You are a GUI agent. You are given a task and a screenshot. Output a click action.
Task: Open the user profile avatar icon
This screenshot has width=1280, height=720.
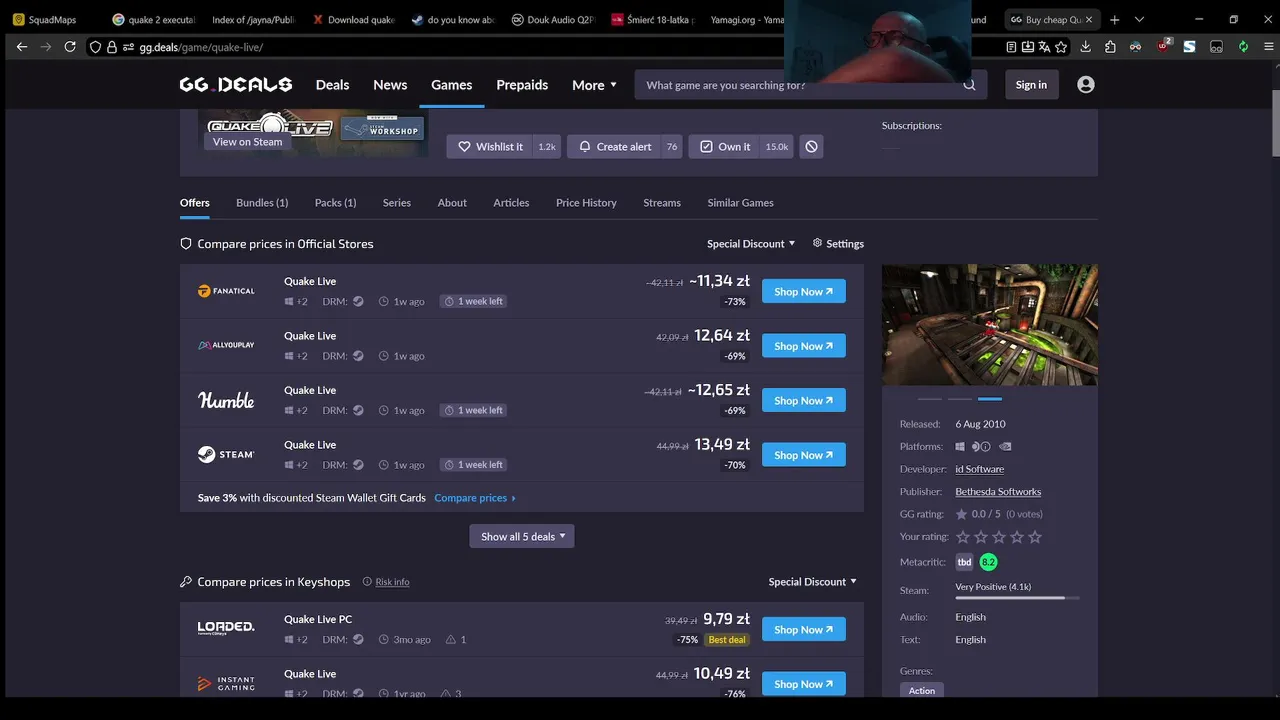pyautogui.click(x=1086, y=85)
